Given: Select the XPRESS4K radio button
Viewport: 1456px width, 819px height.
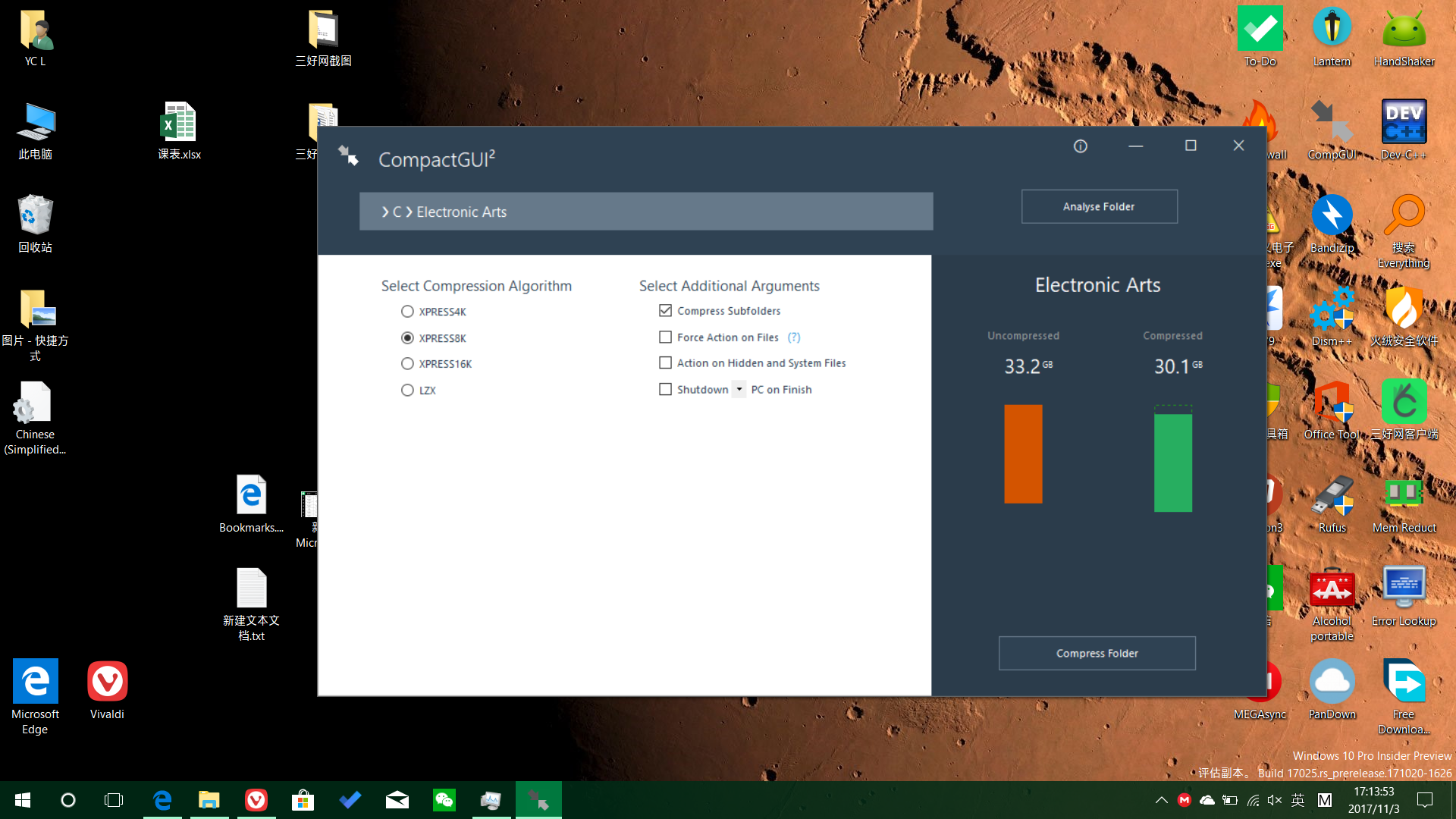Looking at the screenshot, I should pyautogui.click(x=407, y=312).
